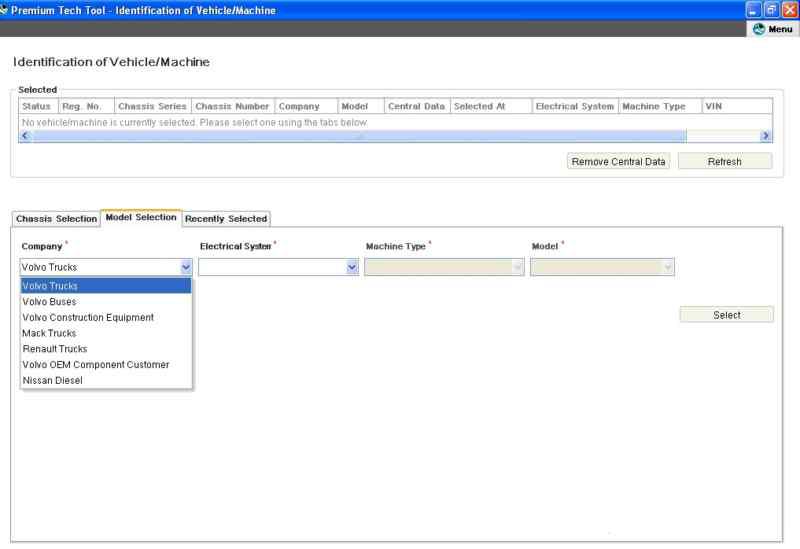Expand the Electrical System dropdown
Screen dimensions: 800x549
tap(351, 267)
